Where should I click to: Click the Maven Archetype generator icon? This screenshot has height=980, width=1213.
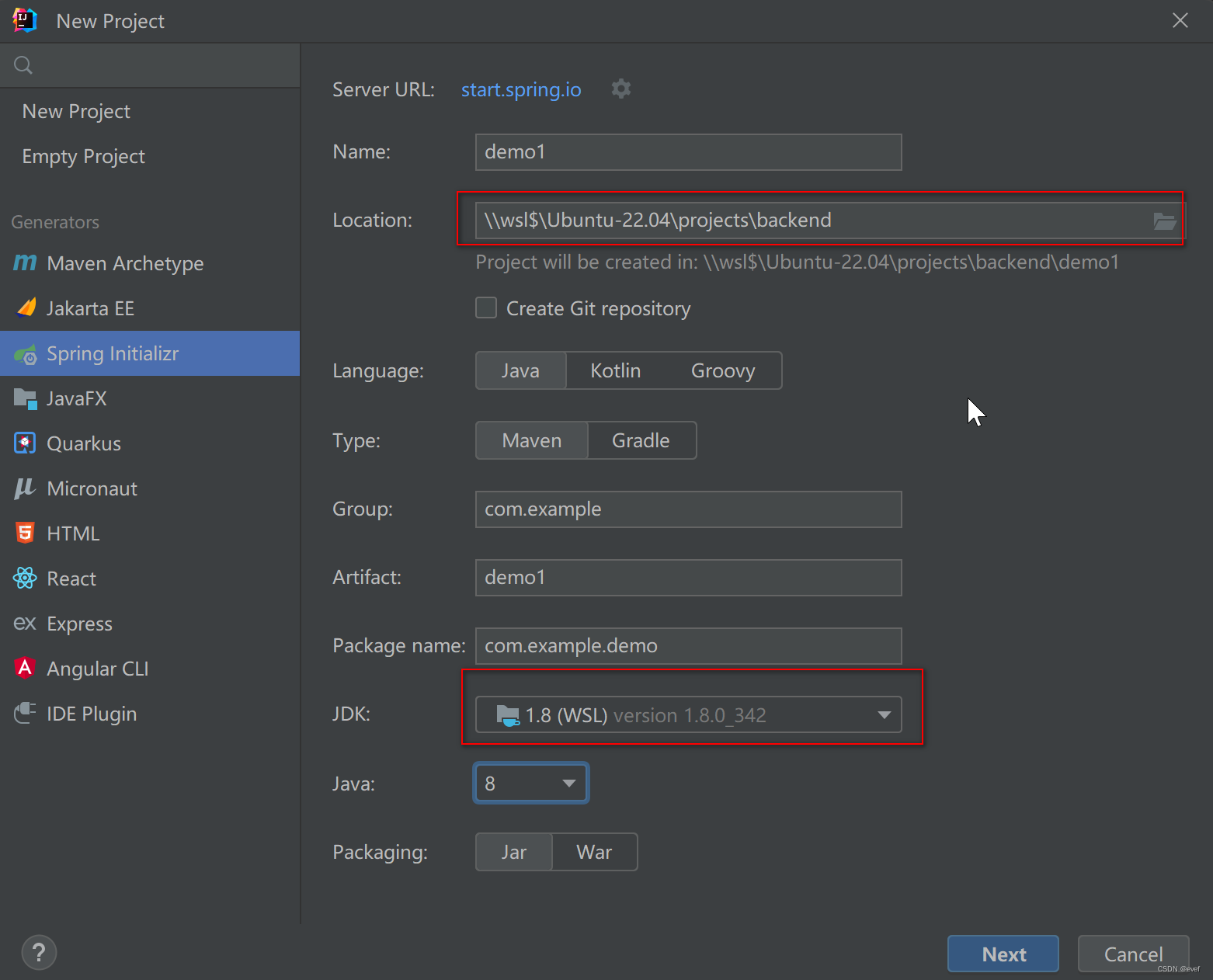tap(25, 263)
